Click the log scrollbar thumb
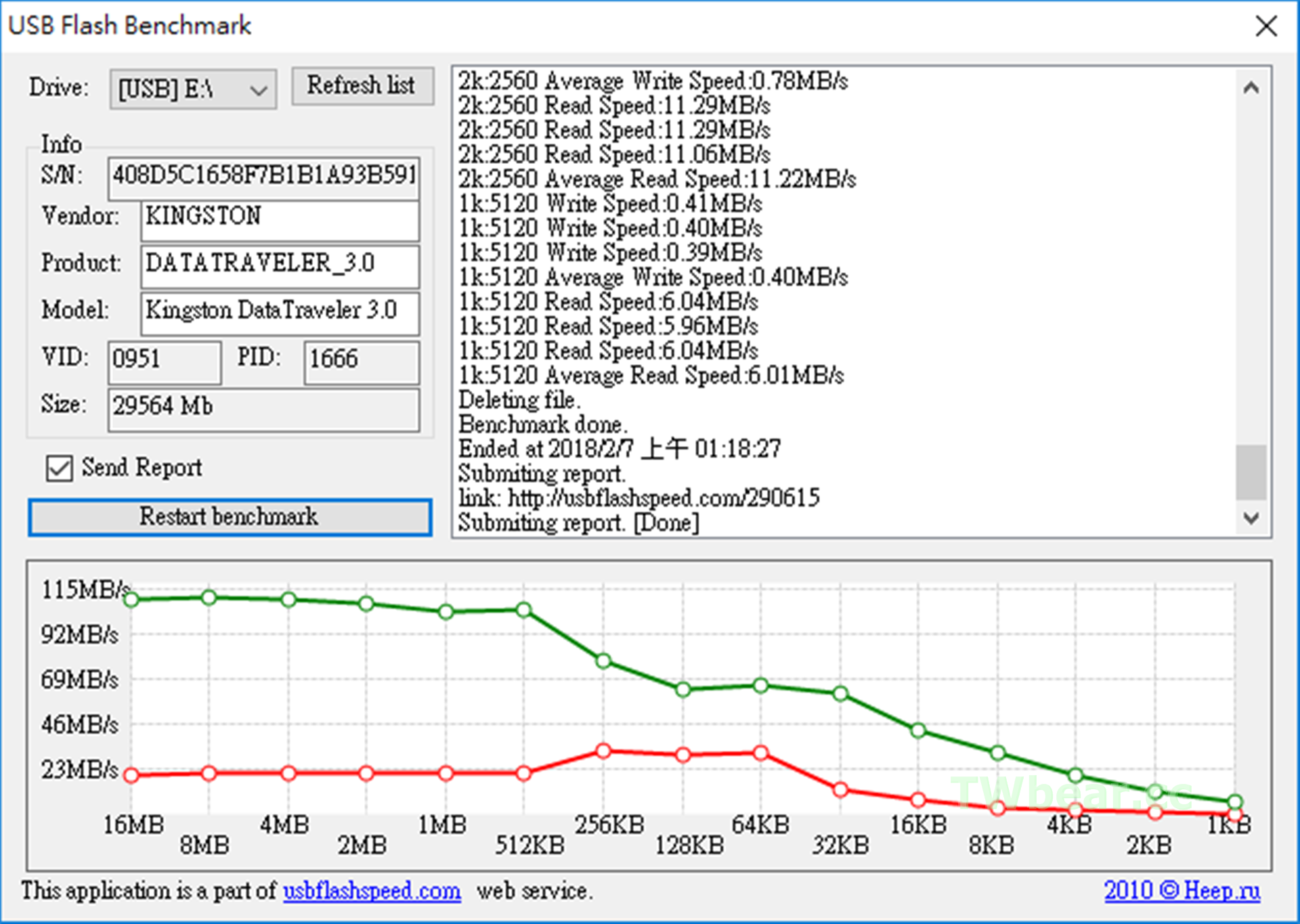Viewport: 1300px width, 924px height. click(x=1251, y=472)
